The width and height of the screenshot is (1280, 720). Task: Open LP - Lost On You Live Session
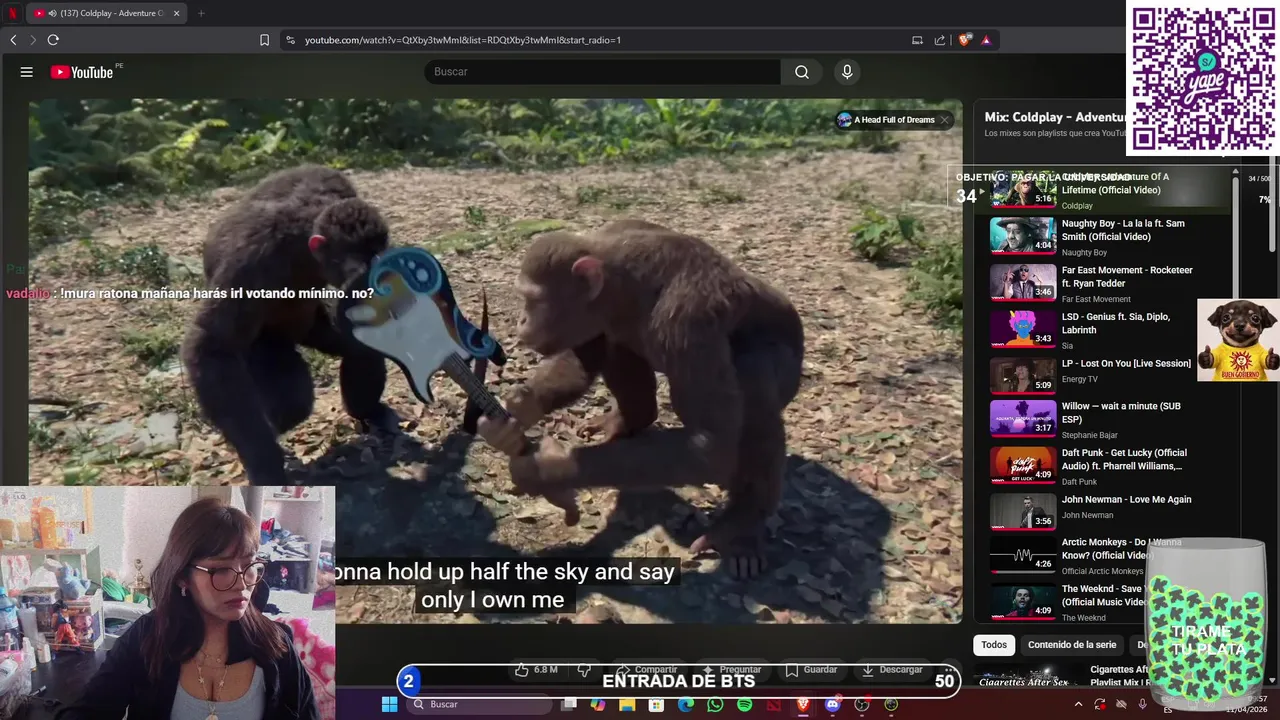coord(1126,363)
